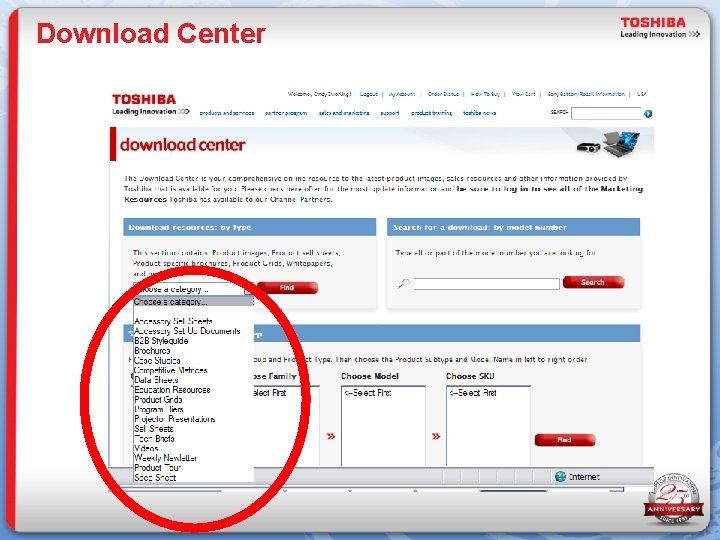Click the Choose SKU list box
The image size is (720, 540).
[488, 426]
